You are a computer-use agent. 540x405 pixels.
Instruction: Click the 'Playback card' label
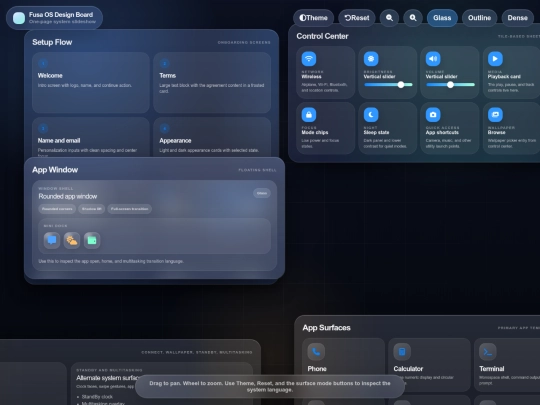(x=504, y=76)
